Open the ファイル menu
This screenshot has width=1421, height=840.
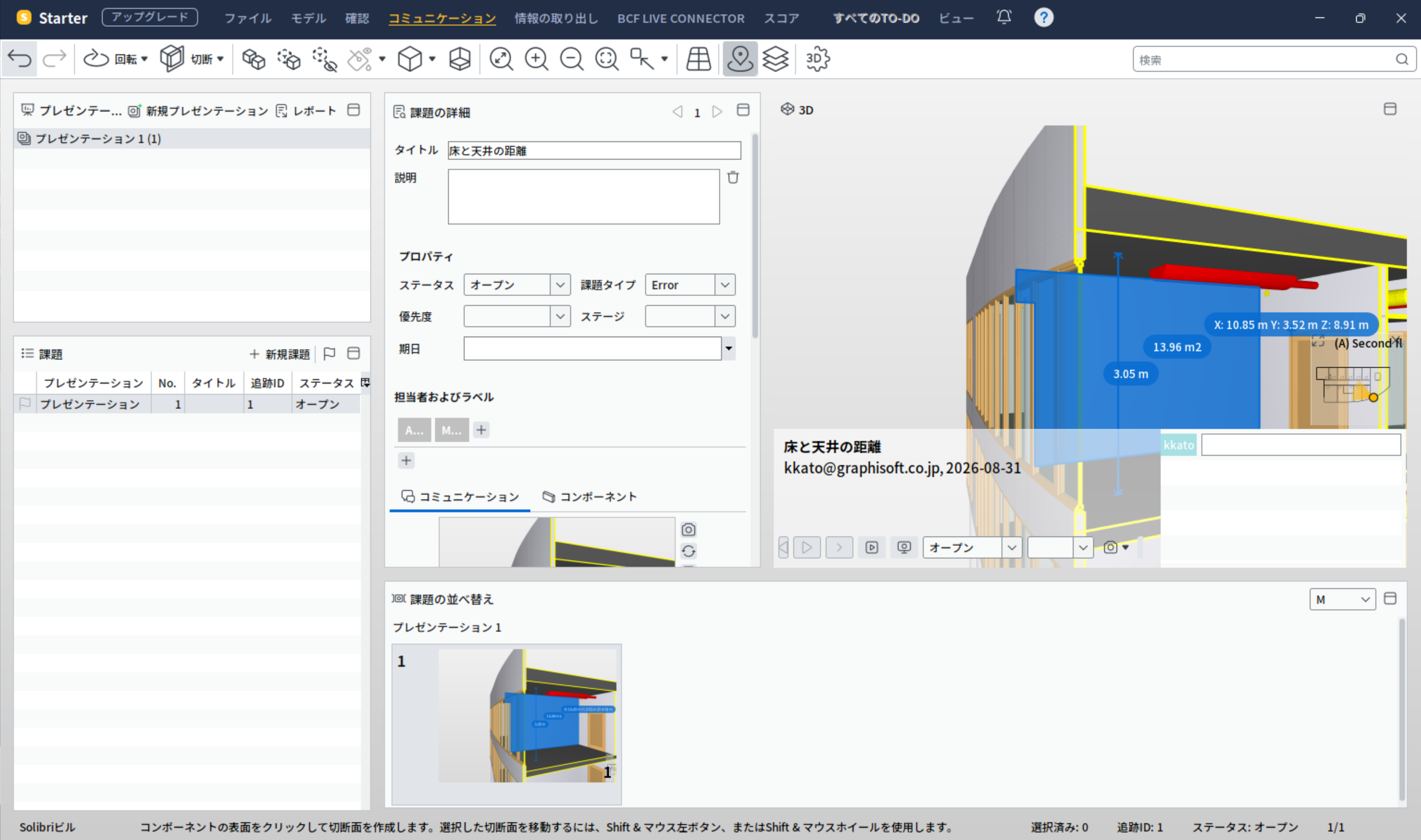tap(248, 18)
